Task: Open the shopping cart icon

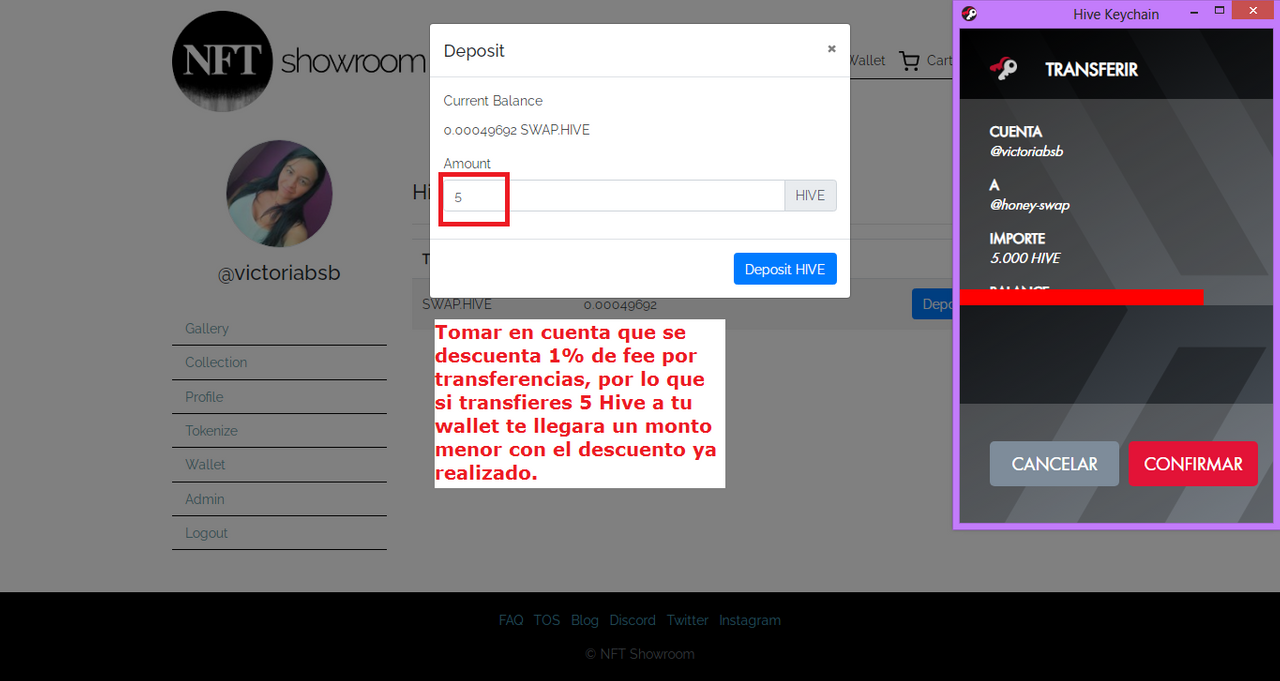Action: (x=909, y=61)
